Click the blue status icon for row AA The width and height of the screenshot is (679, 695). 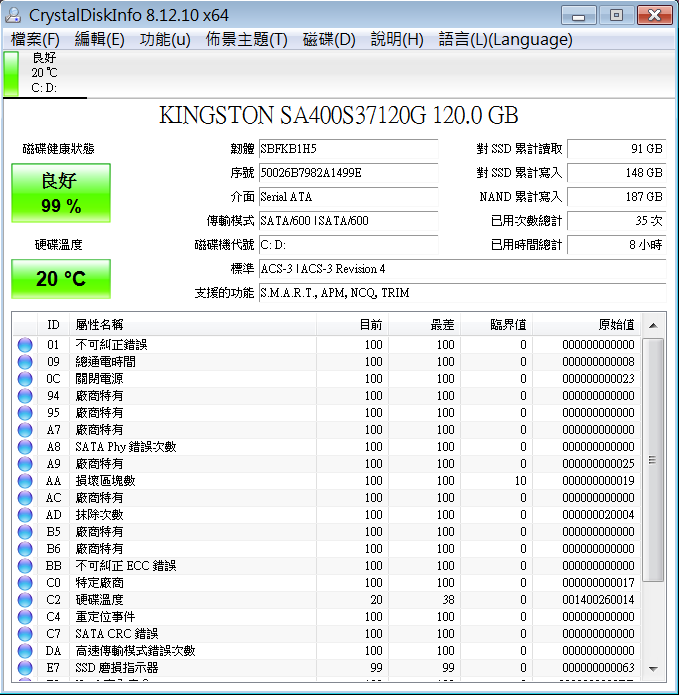point(25,480)
